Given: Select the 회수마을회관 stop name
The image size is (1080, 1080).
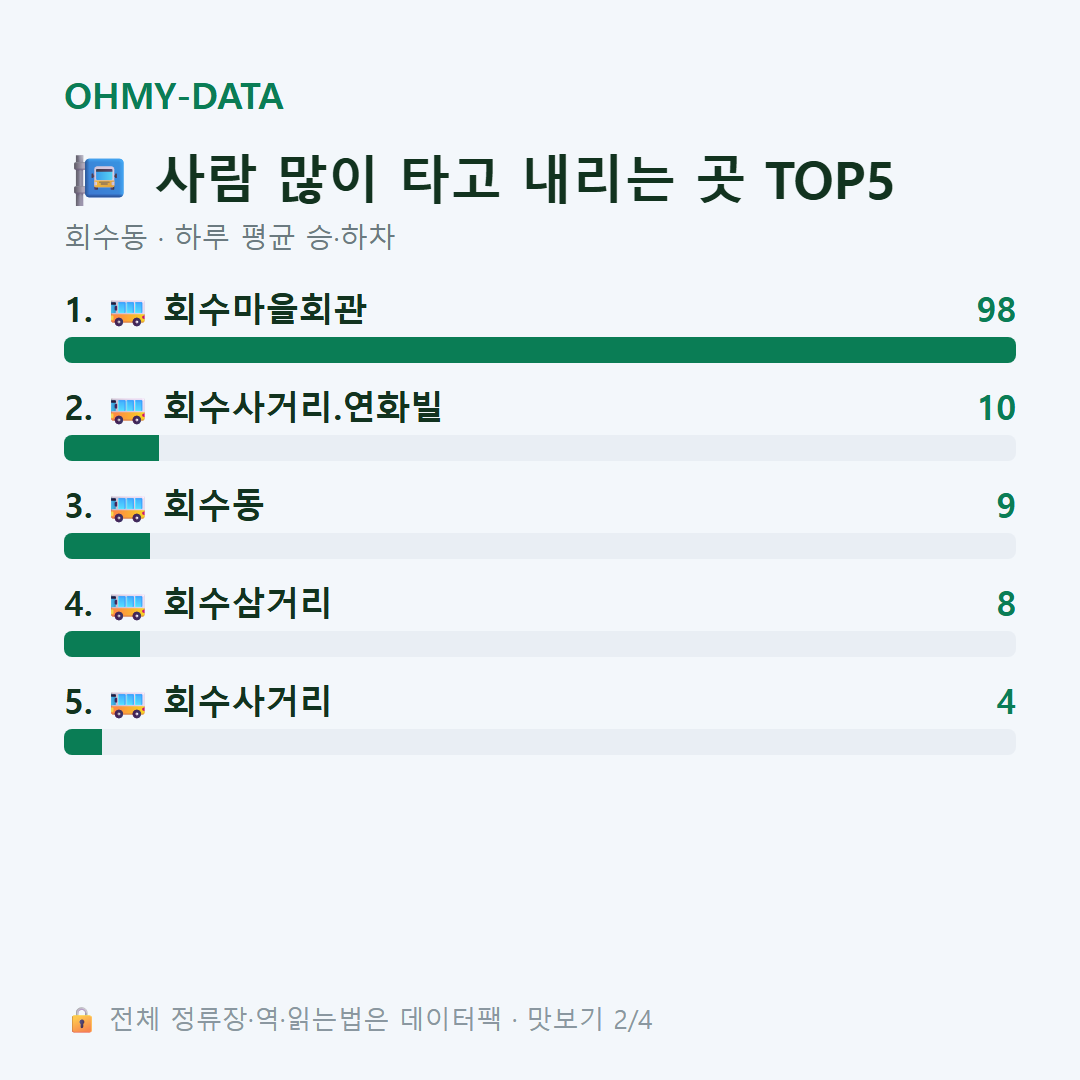Looking at the screenshot, I should (x=265, y=309).
